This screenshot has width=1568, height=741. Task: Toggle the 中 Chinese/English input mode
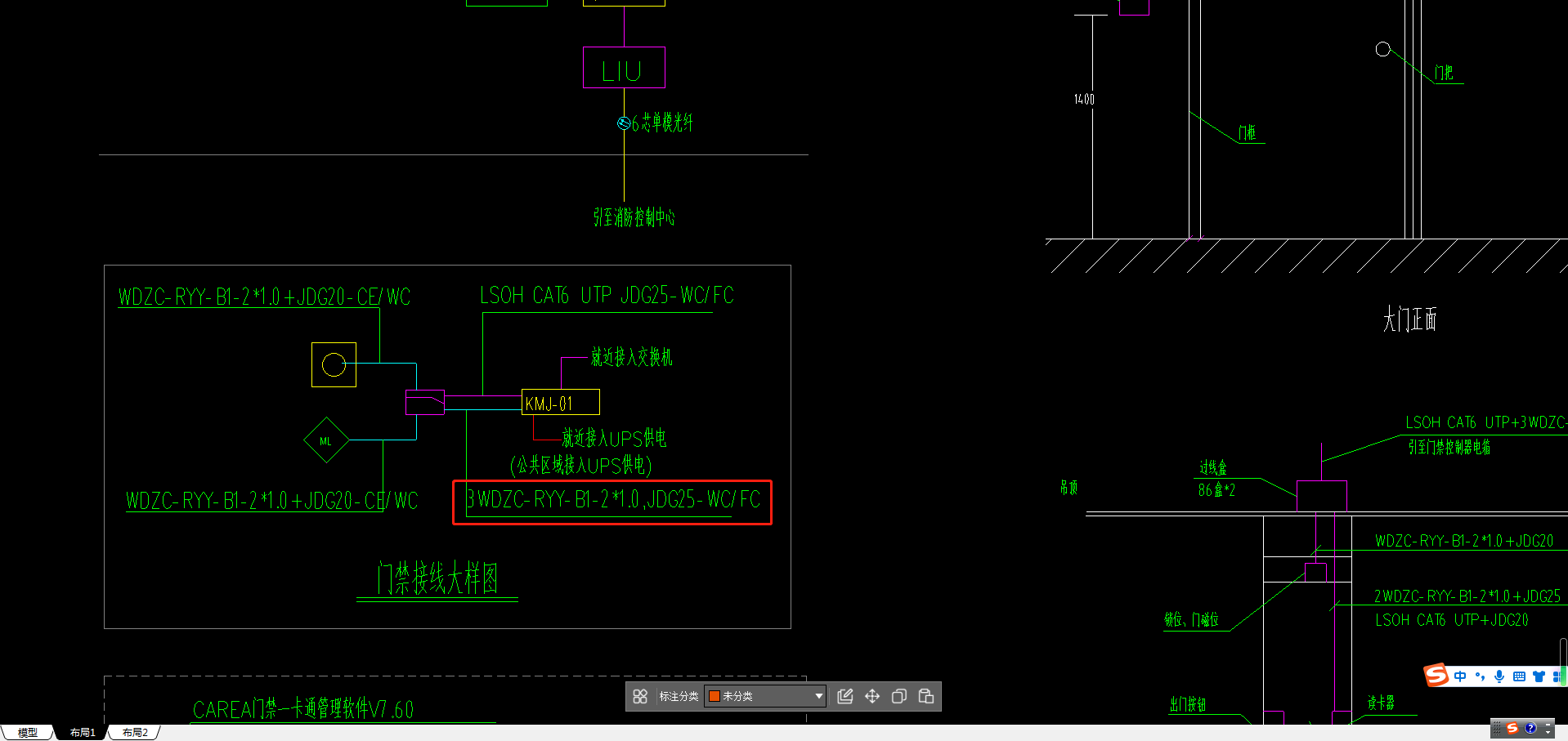point(1460,676)
